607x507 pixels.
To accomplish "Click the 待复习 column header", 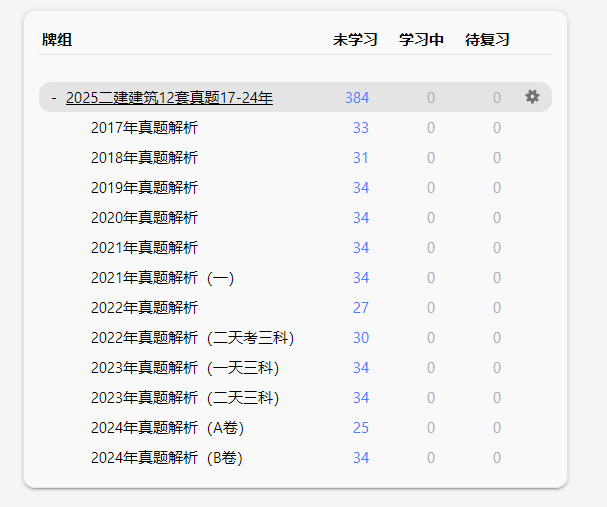I will coord(487,40).
